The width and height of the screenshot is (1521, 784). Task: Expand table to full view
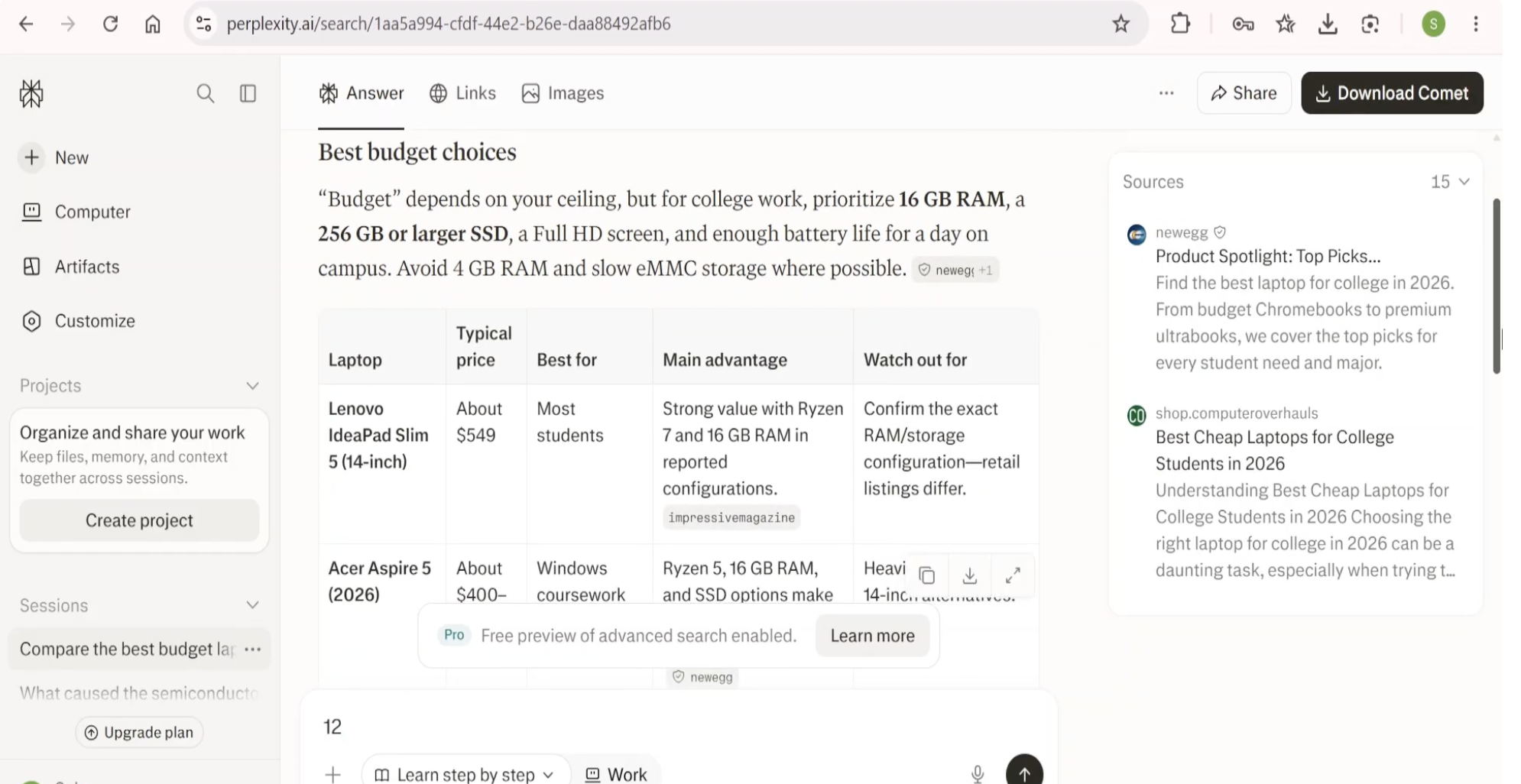tap(1013, 575)
